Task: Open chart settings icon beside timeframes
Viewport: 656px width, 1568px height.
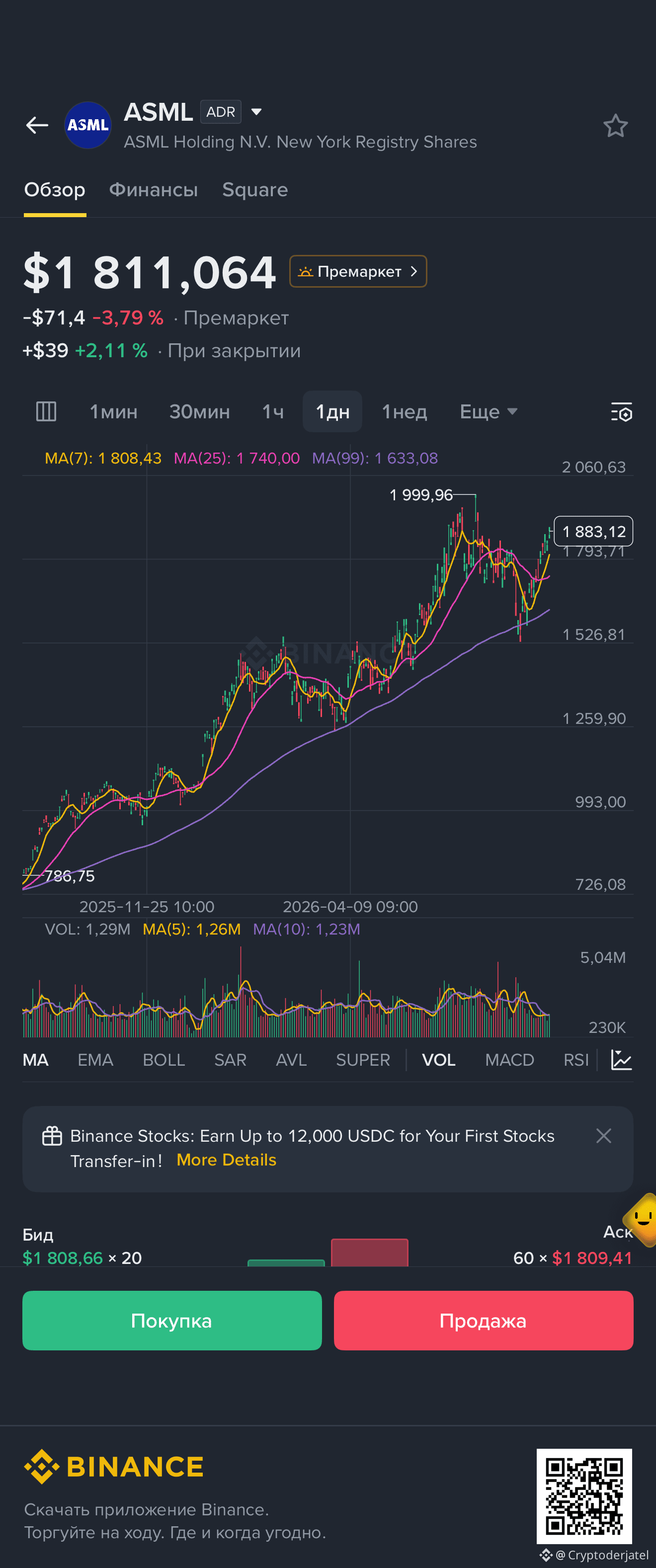Action: (621, 412)
